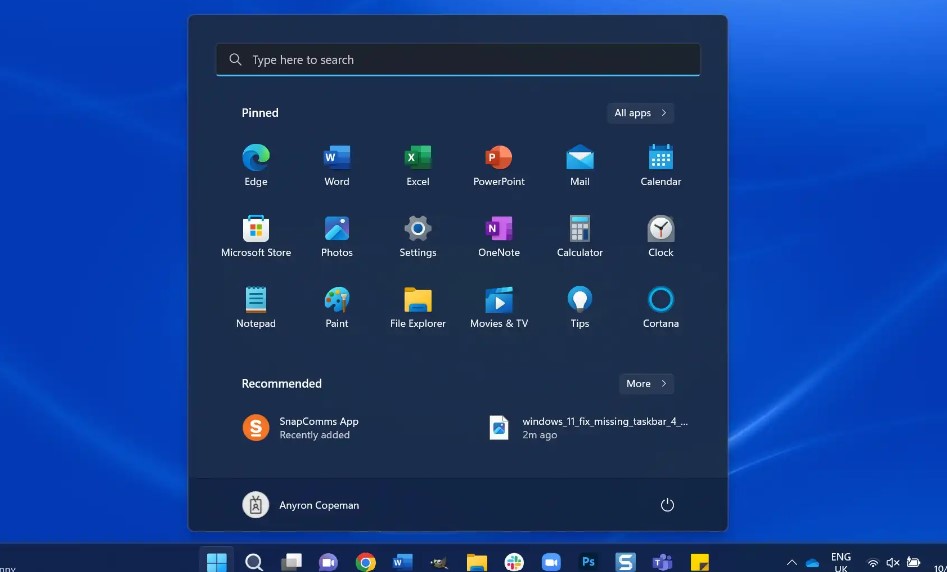The width and height of the screenshot is (947, 572).
Task: Click the Type here to search box
Action: click(458, 60)
